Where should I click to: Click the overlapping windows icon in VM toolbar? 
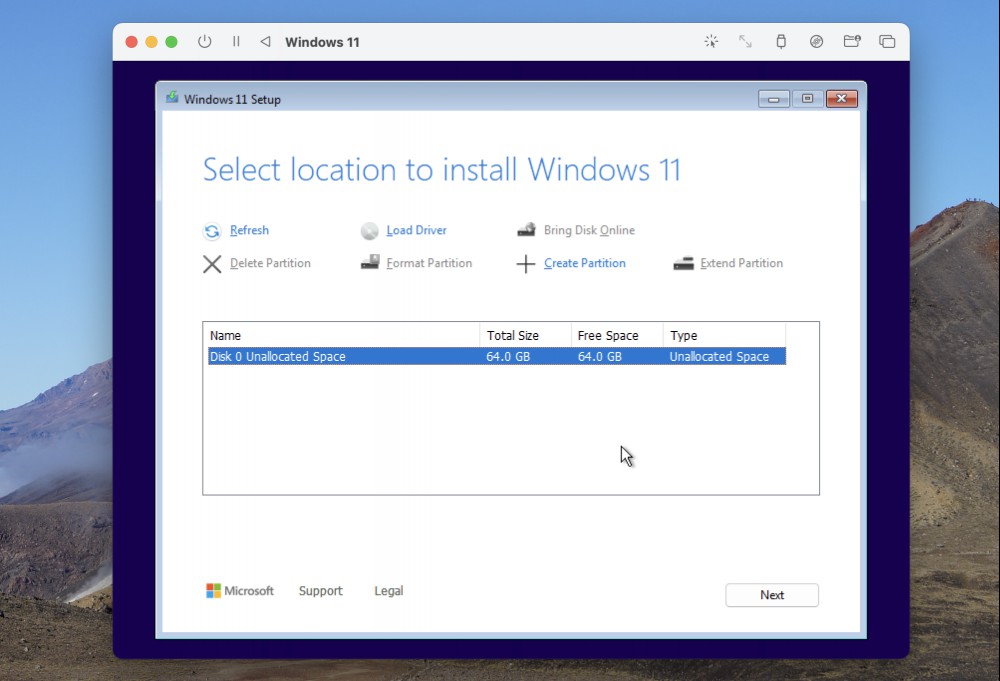click(887, 41)
